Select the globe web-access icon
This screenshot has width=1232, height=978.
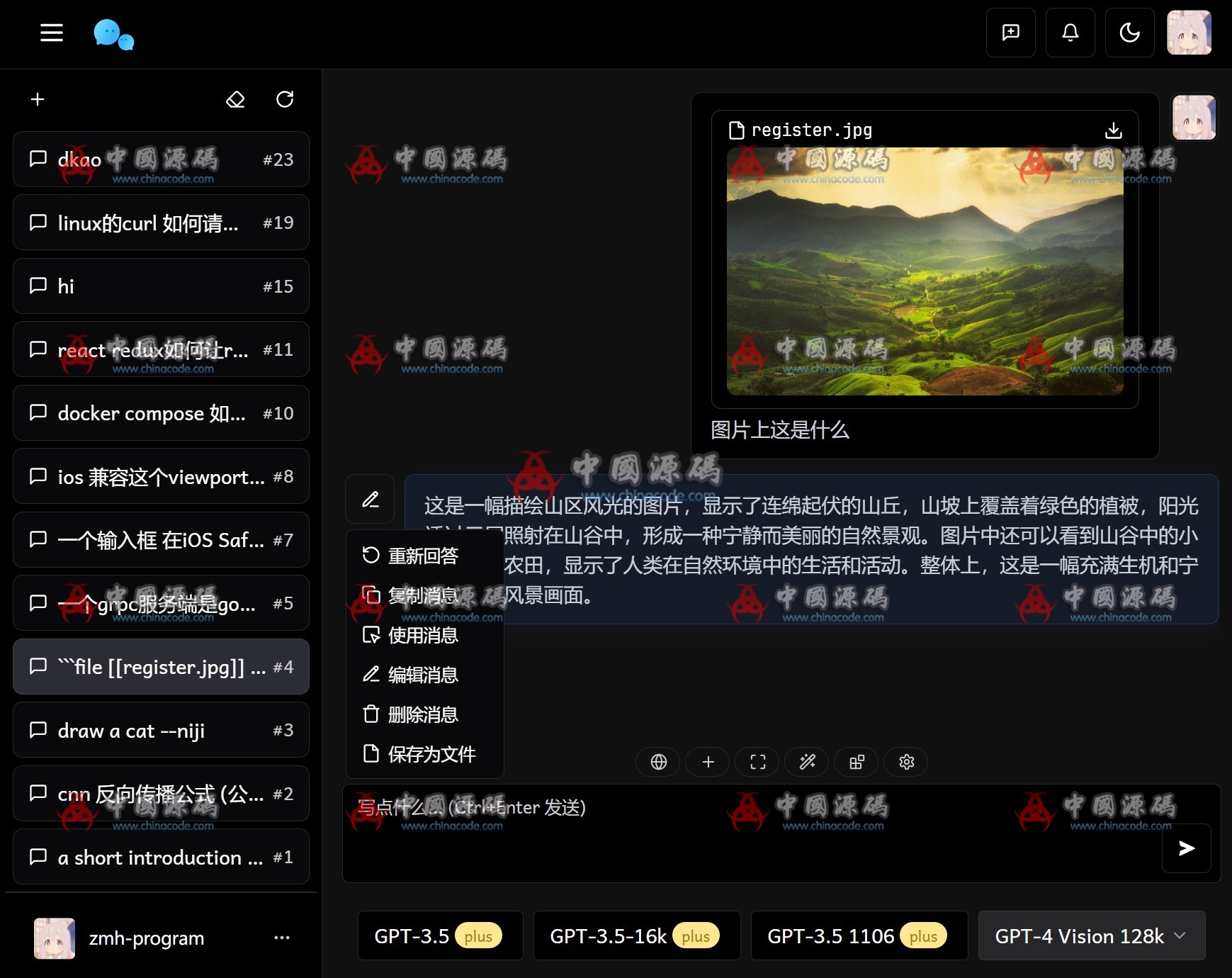pyautogui.click(x=657, y=762)
